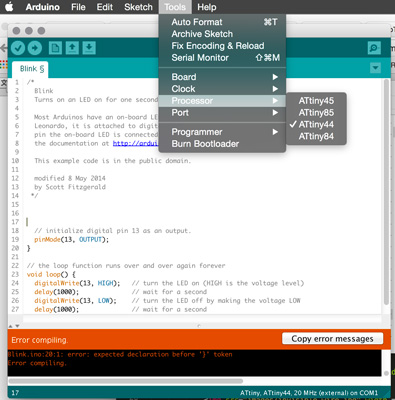Viewport: 395px width, 400px height.
Task: Click the pinMode(13, OUTPUT) code line
Action: coord(71,239)
